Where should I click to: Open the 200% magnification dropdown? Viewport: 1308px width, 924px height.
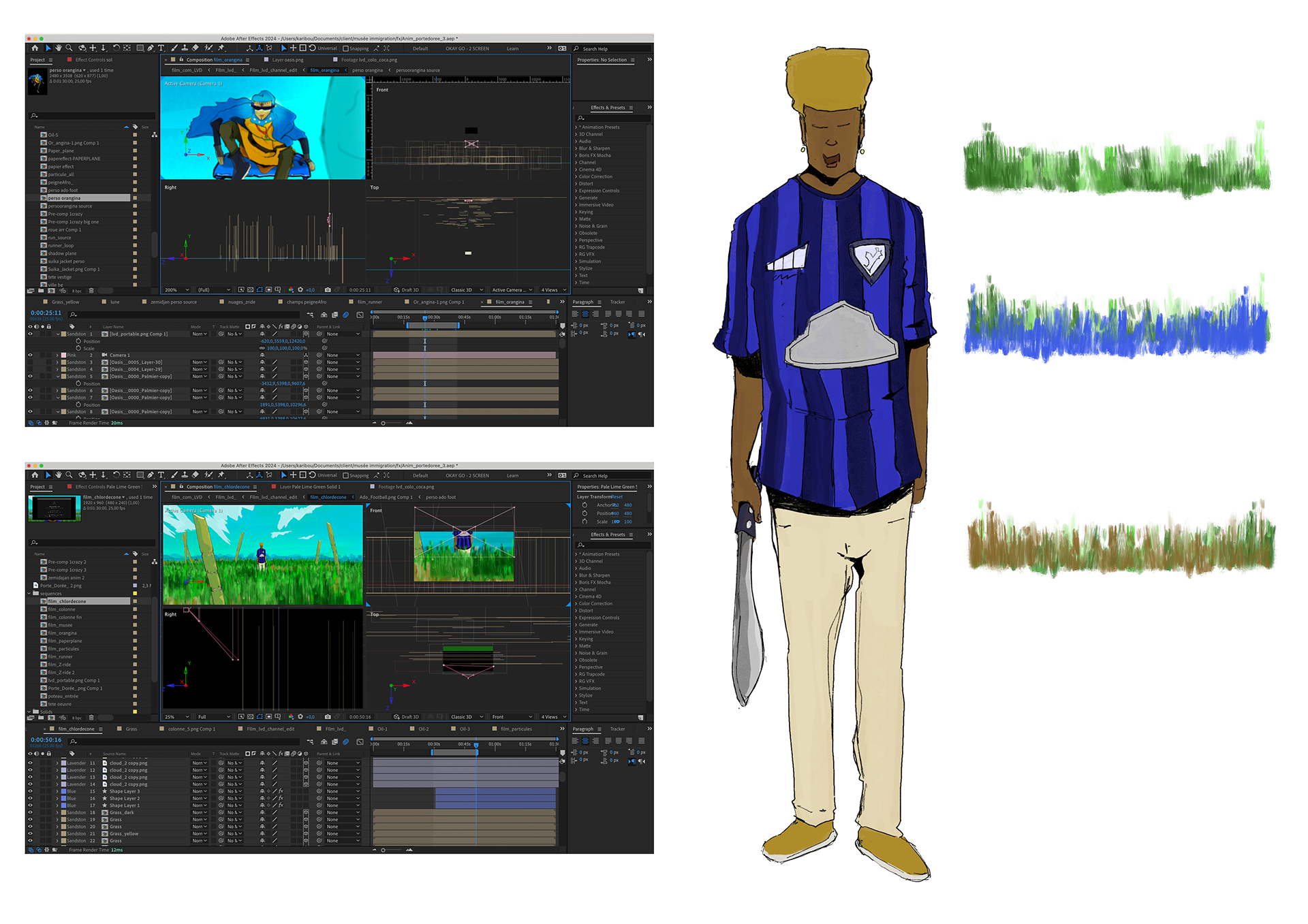coord(177,290)
